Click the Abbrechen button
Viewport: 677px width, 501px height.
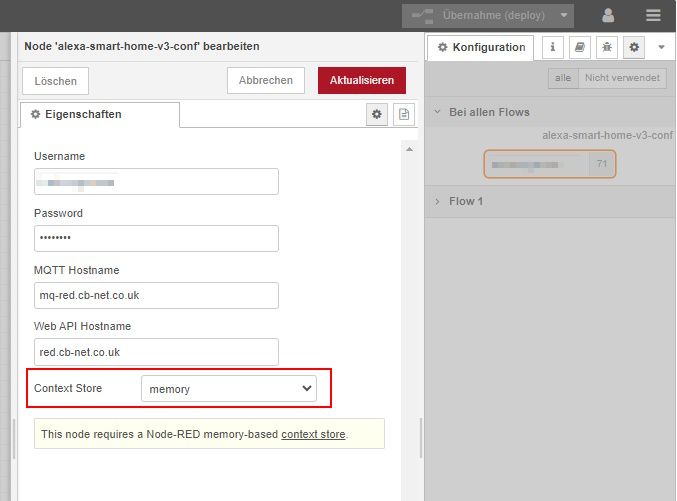(x=266, y=80)
